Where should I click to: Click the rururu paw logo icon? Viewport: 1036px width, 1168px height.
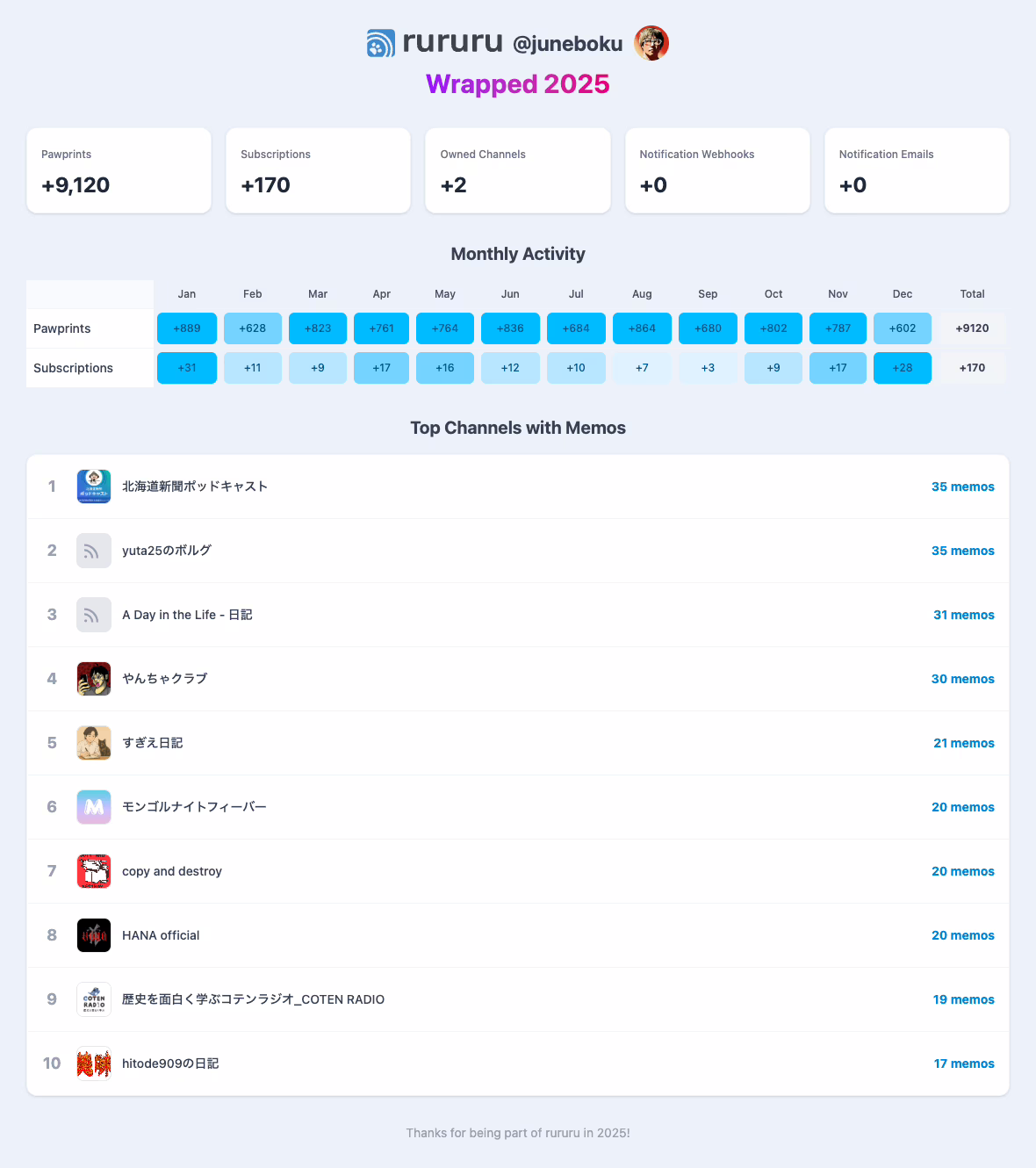click(x=381, y=43)
